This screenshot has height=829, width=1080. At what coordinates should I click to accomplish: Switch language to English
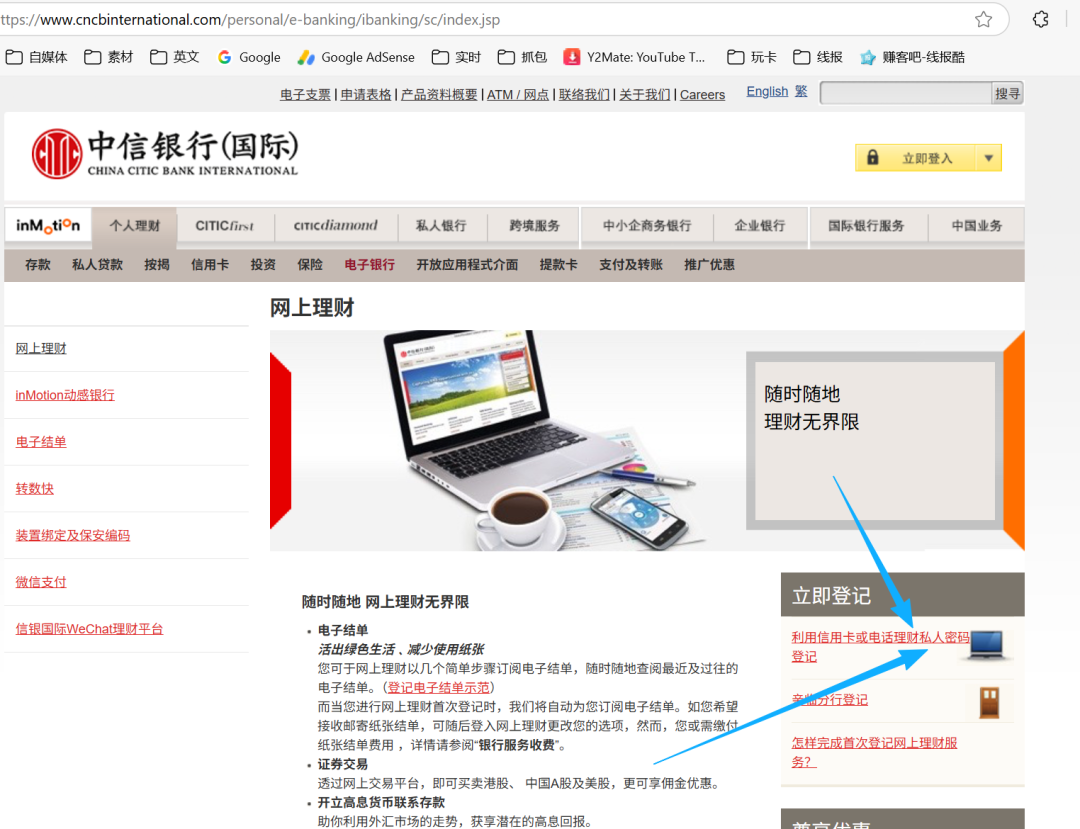click(x=767, y=91)
